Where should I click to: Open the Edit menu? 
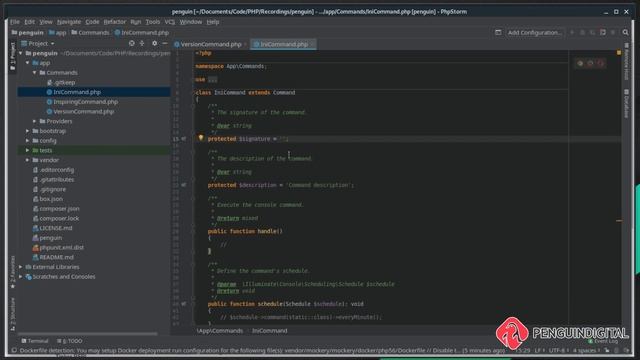[x=29, y=22]
